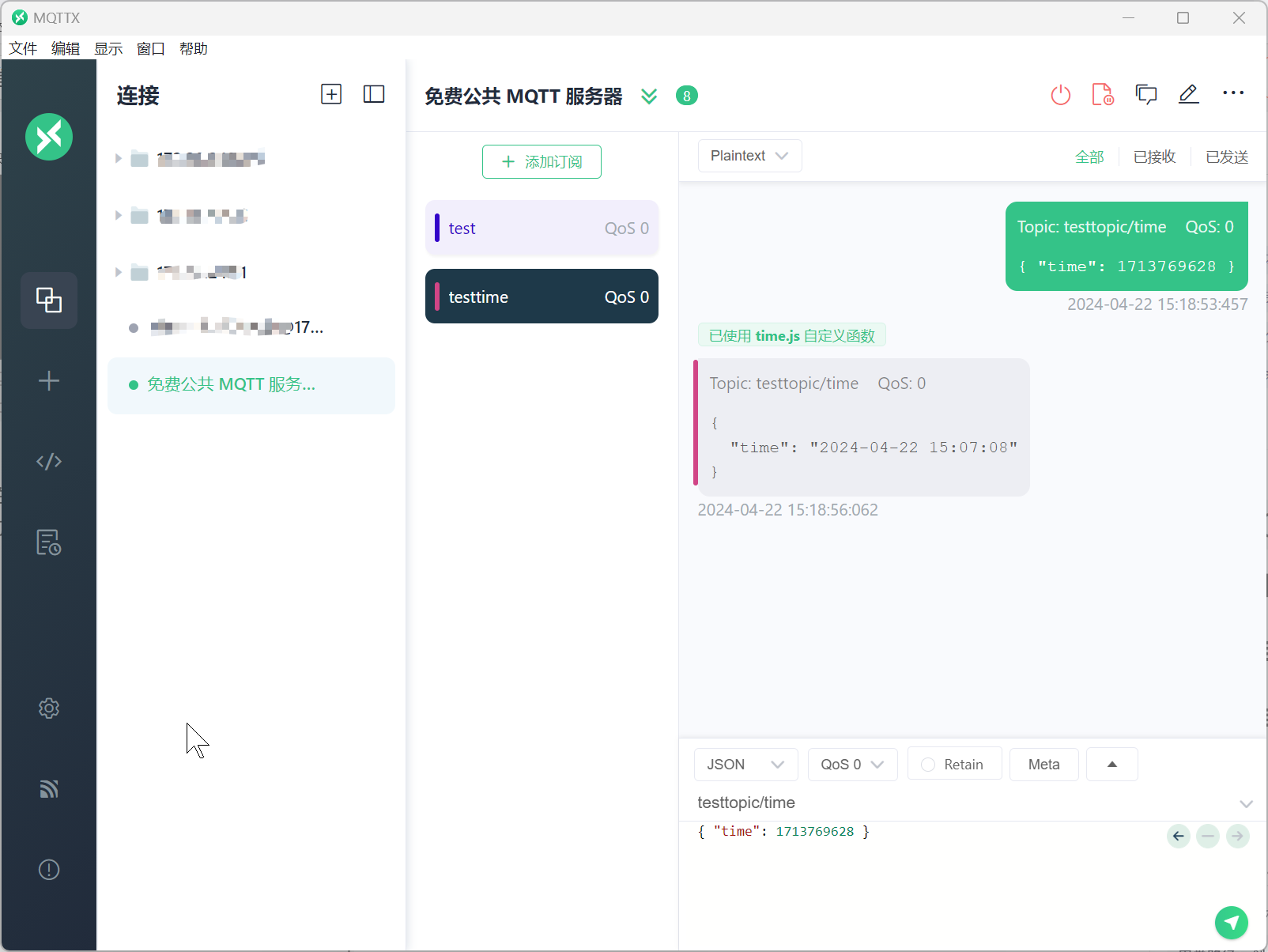Image resolution: width=1268 pixels, height=952 pixels.
Task: Click the timestamp 2024-04-22 15:18:53:457
Action: tap(1157, 304)
